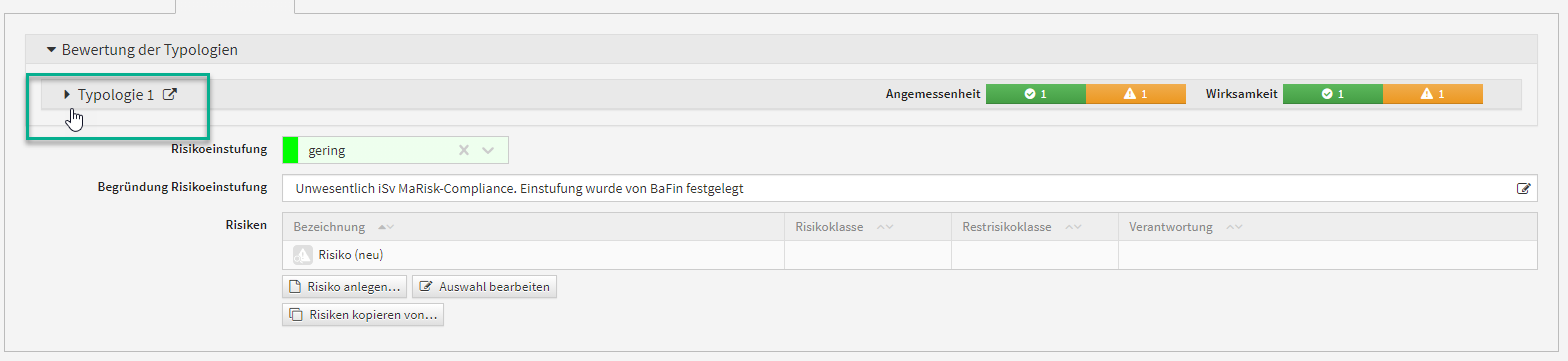Click green Angemessenheit check status badge
This screenshot has width=1568, height=361.
(x=1035, y=94)
